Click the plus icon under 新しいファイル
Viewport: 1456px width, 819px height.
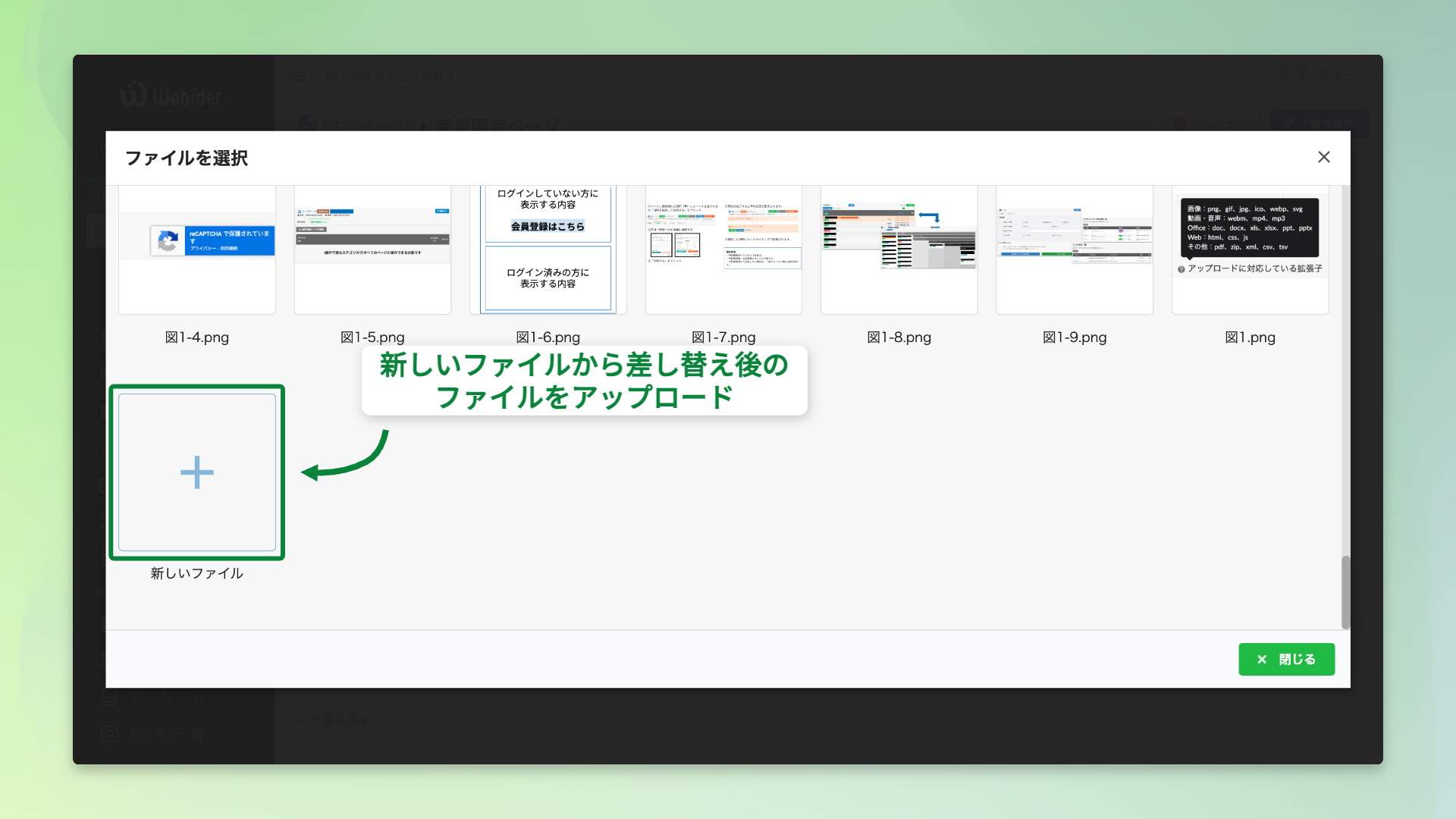point(196,472)
